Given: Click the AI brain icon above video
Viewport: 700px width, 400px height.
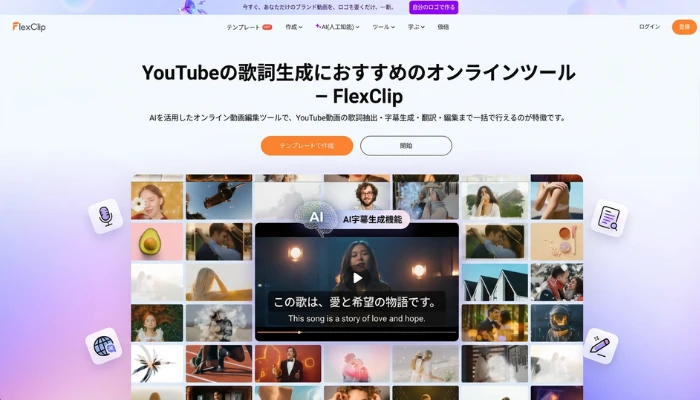Looking at the screenshot, I should [x=316, y=217].
